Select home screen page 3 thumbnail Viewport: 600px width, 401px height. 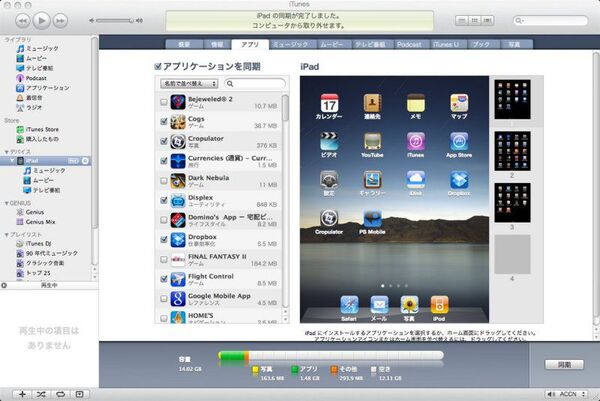(512, 202)
